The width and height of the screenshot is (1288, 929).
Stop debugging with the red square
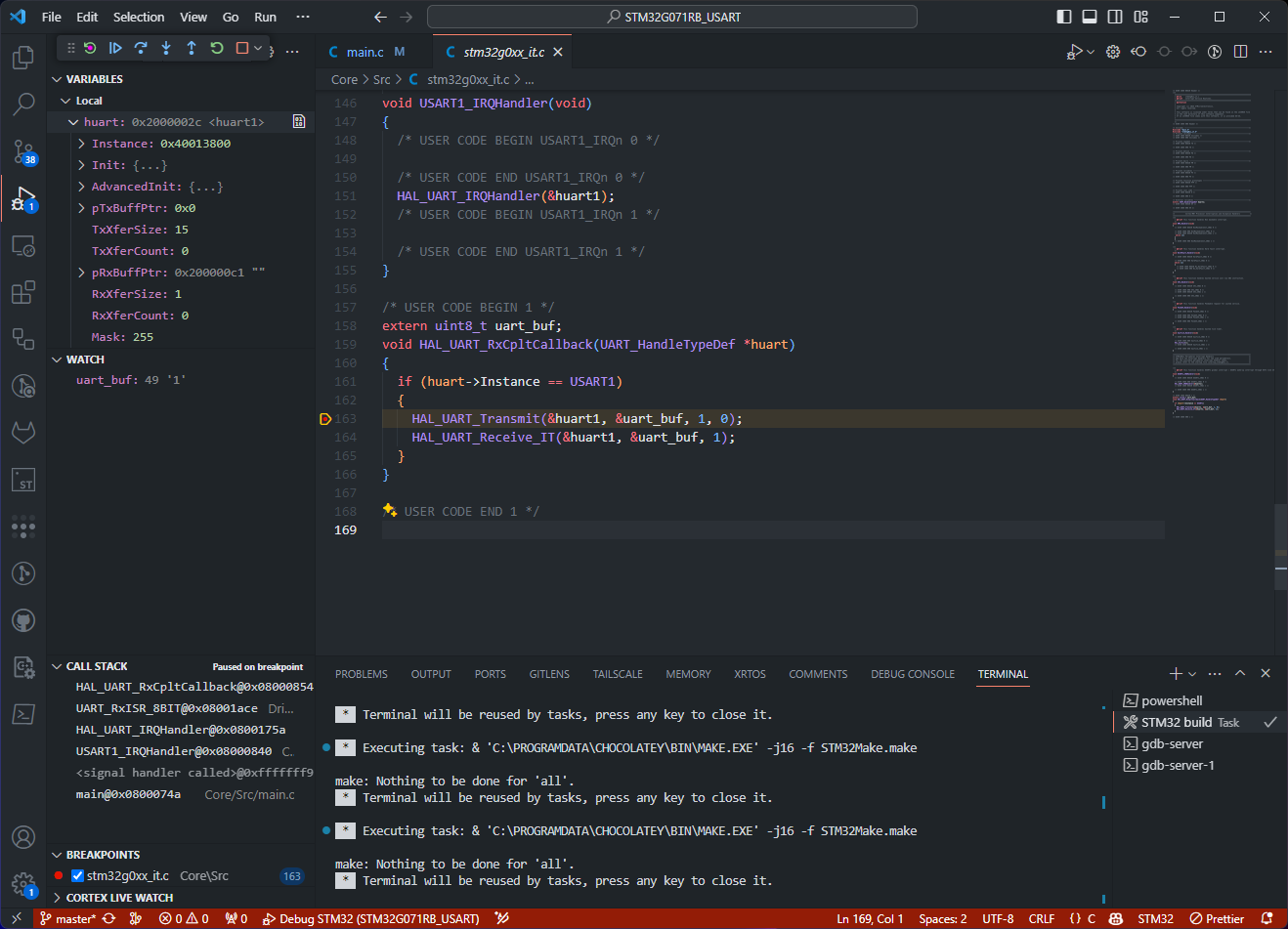240,48
